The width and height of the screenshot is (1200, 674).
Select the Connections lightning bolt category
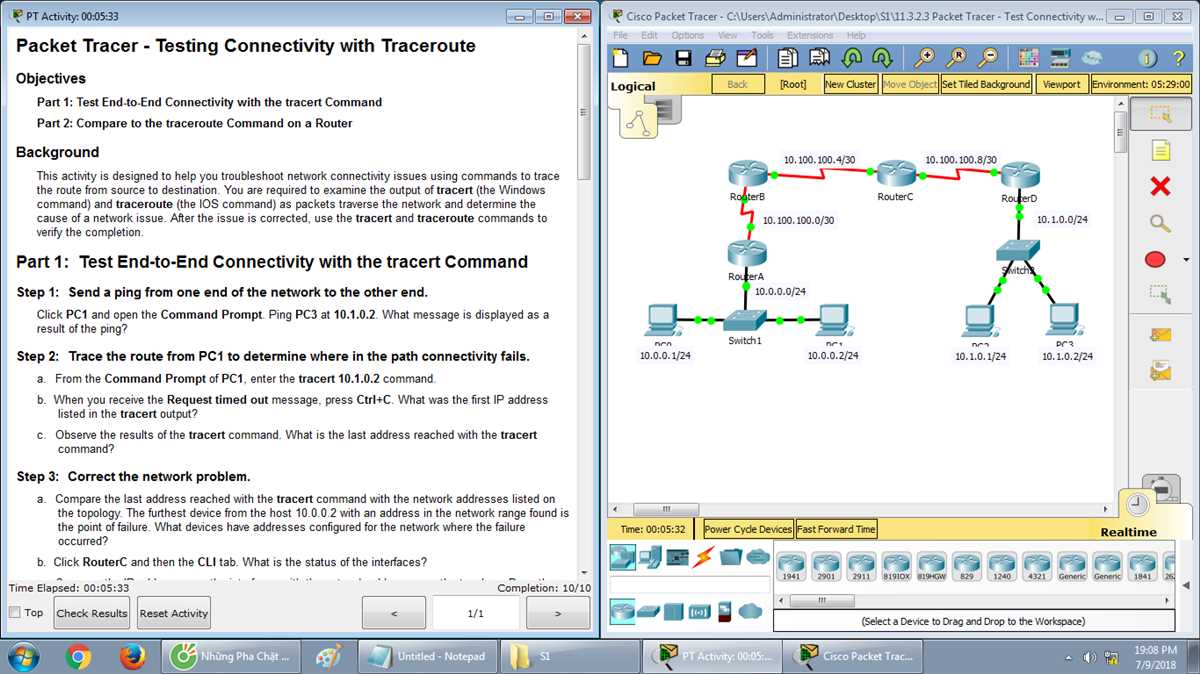click(x=703, y=558)
